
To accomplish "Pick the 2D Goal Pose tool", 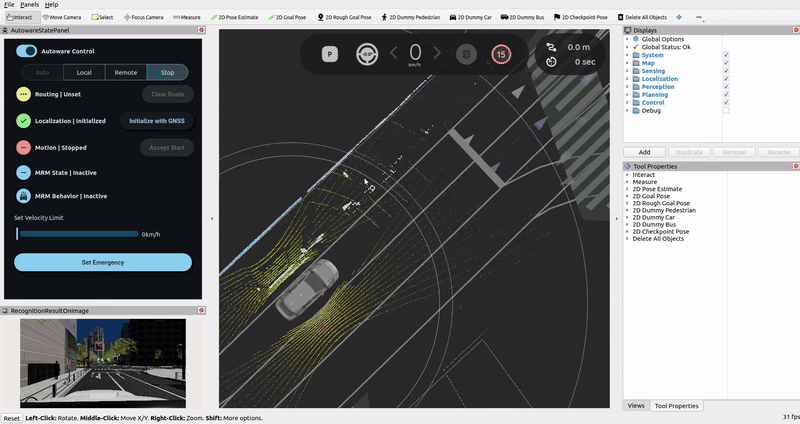I will point(290,17).
